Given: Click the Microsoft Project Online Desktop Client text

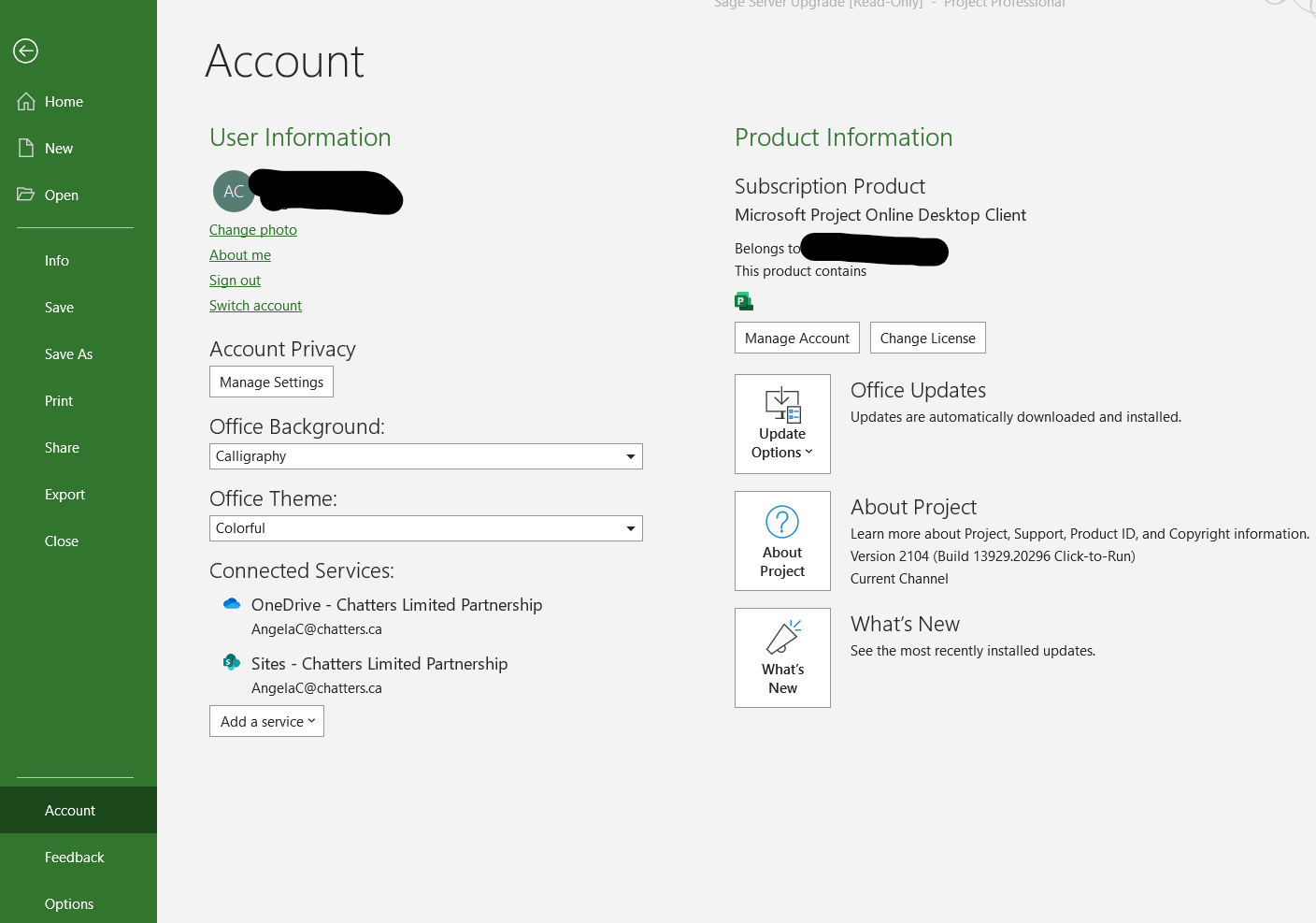Looking at the screenshot, I should (880, 215).
